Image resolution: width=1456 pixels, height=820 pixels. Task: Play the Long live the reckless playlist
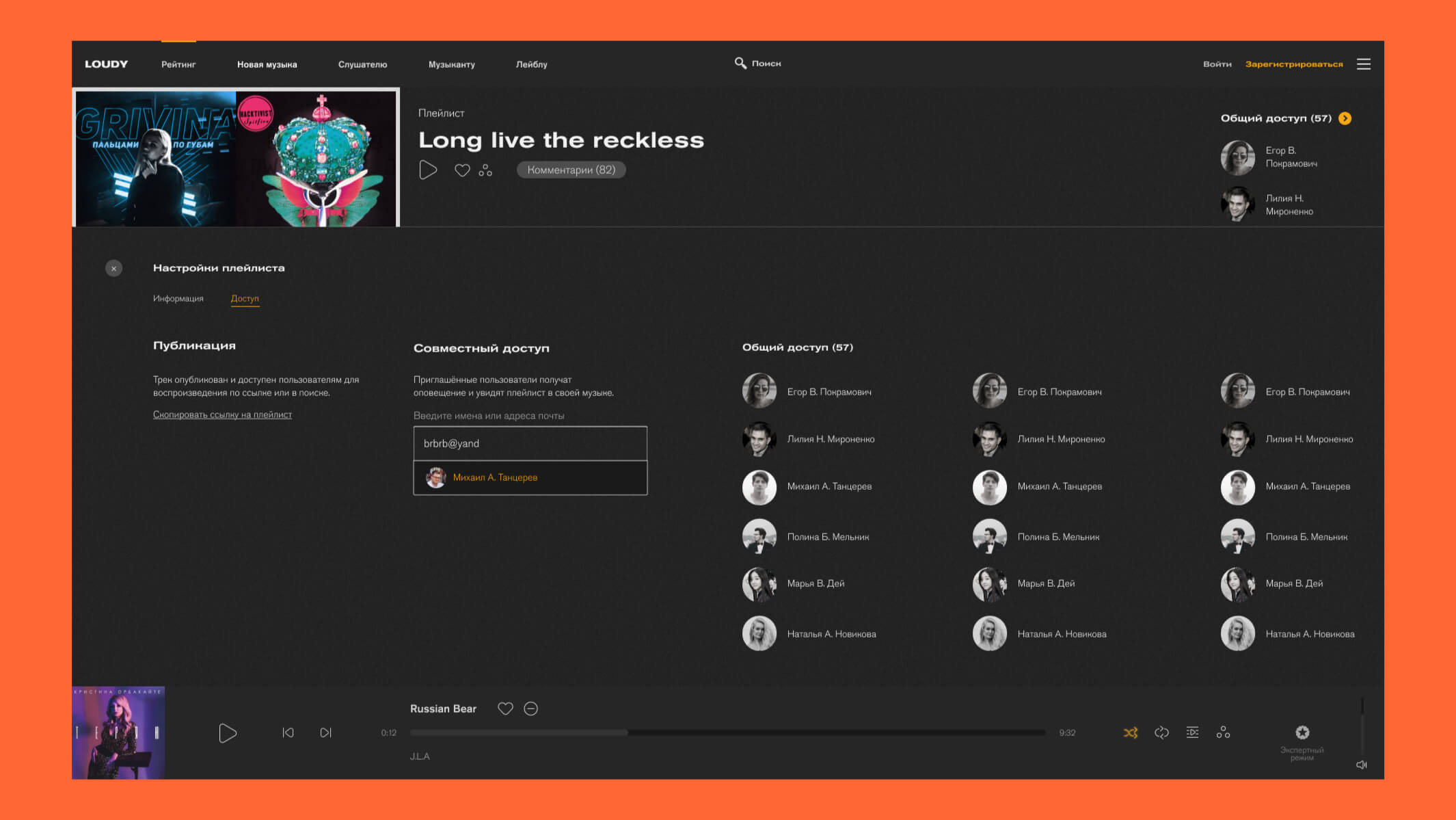[x=428, y=170]
